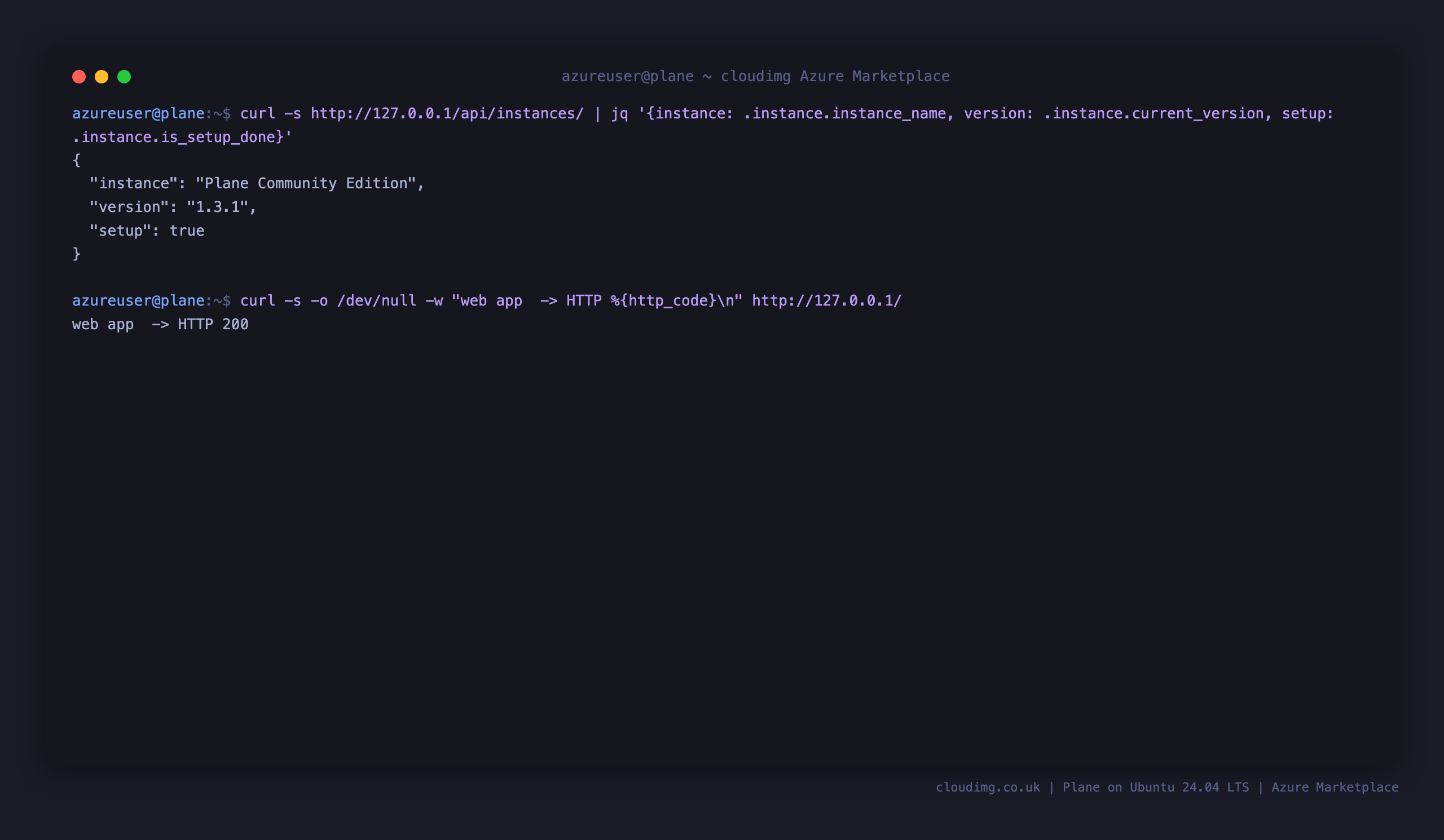
Task: Click the second 'azureuser@plane' prompt
Action: click(138, 300)
